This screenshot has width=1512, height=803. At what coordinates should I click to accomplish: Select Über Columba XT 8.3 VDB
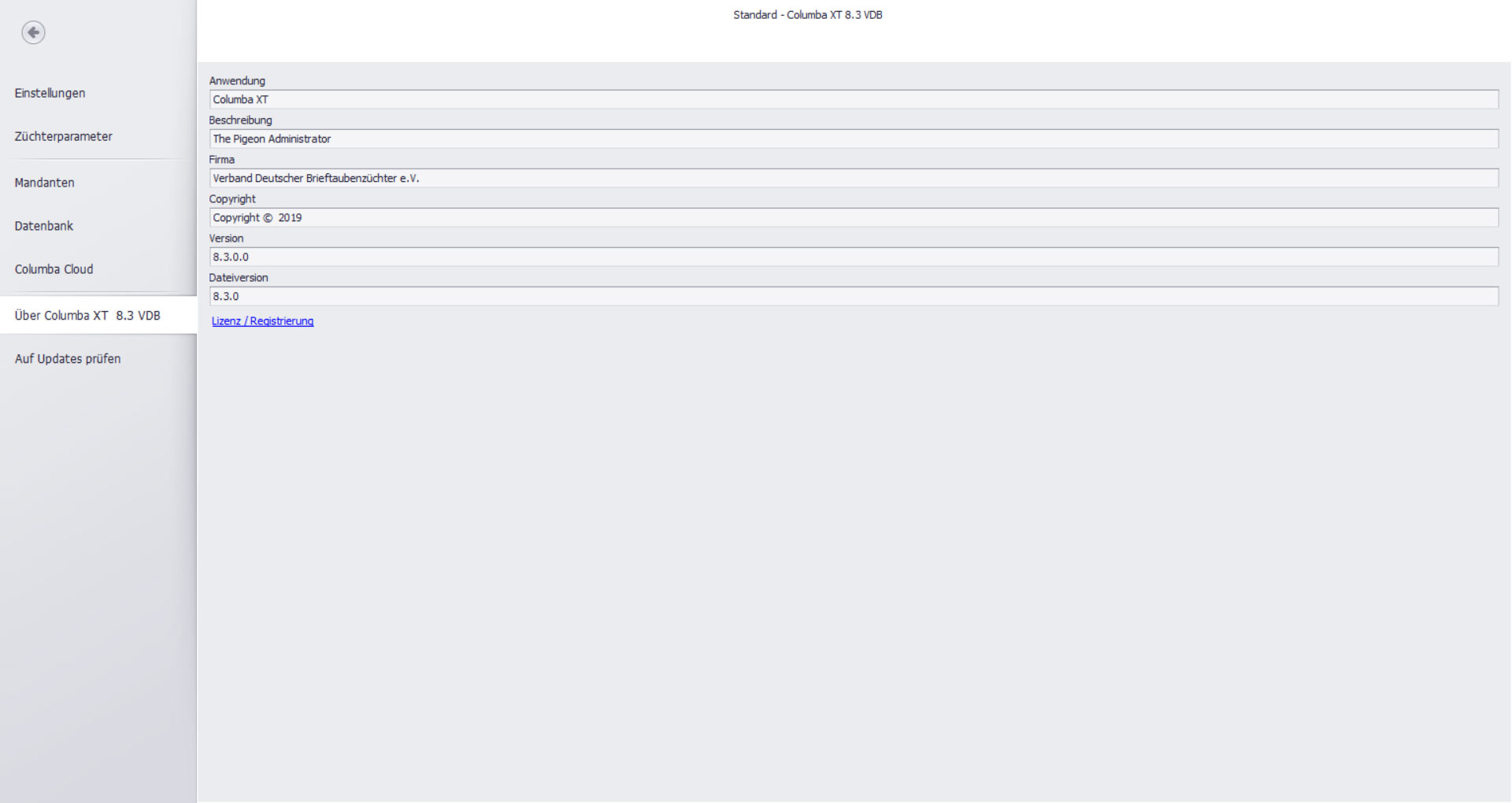(87, 316)
